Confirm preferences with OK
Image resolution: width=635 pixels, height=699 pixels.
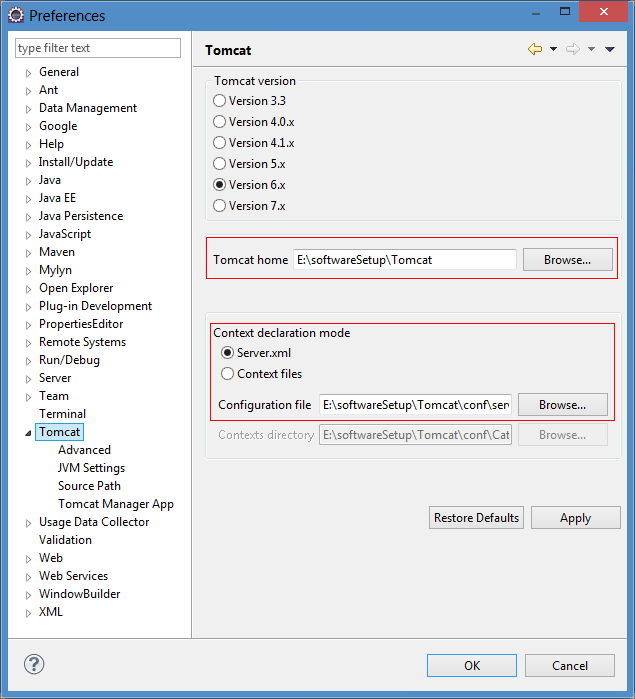[x=472, y=666]
